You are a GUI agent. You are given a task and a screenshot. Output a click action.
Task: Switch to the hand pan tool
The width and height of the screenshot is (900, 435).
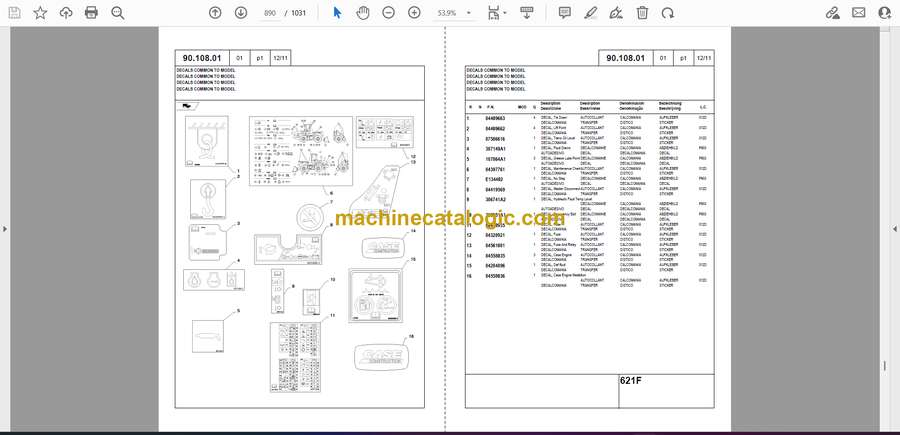[363, 13]
